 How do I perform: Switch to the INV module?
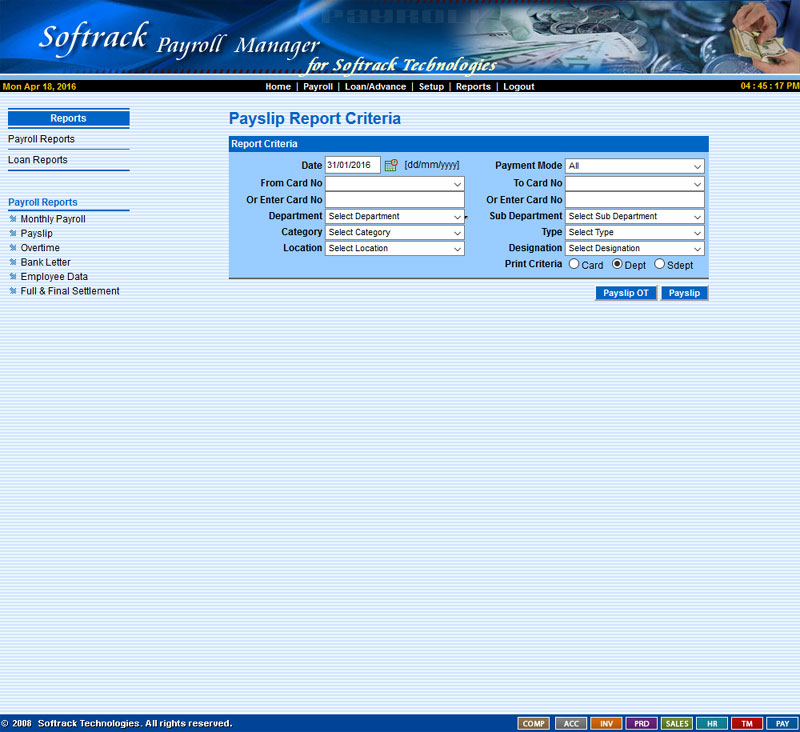[606, 723]
